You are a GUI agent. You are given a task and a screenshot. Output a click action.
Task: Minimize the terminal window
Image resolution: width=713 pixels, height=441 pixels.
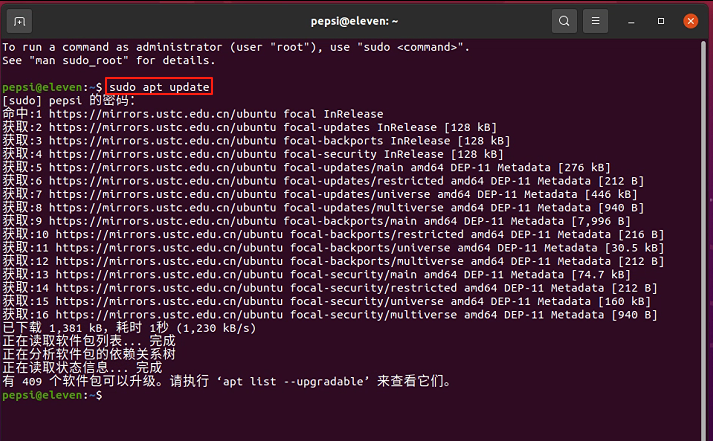tap(631, 21)
